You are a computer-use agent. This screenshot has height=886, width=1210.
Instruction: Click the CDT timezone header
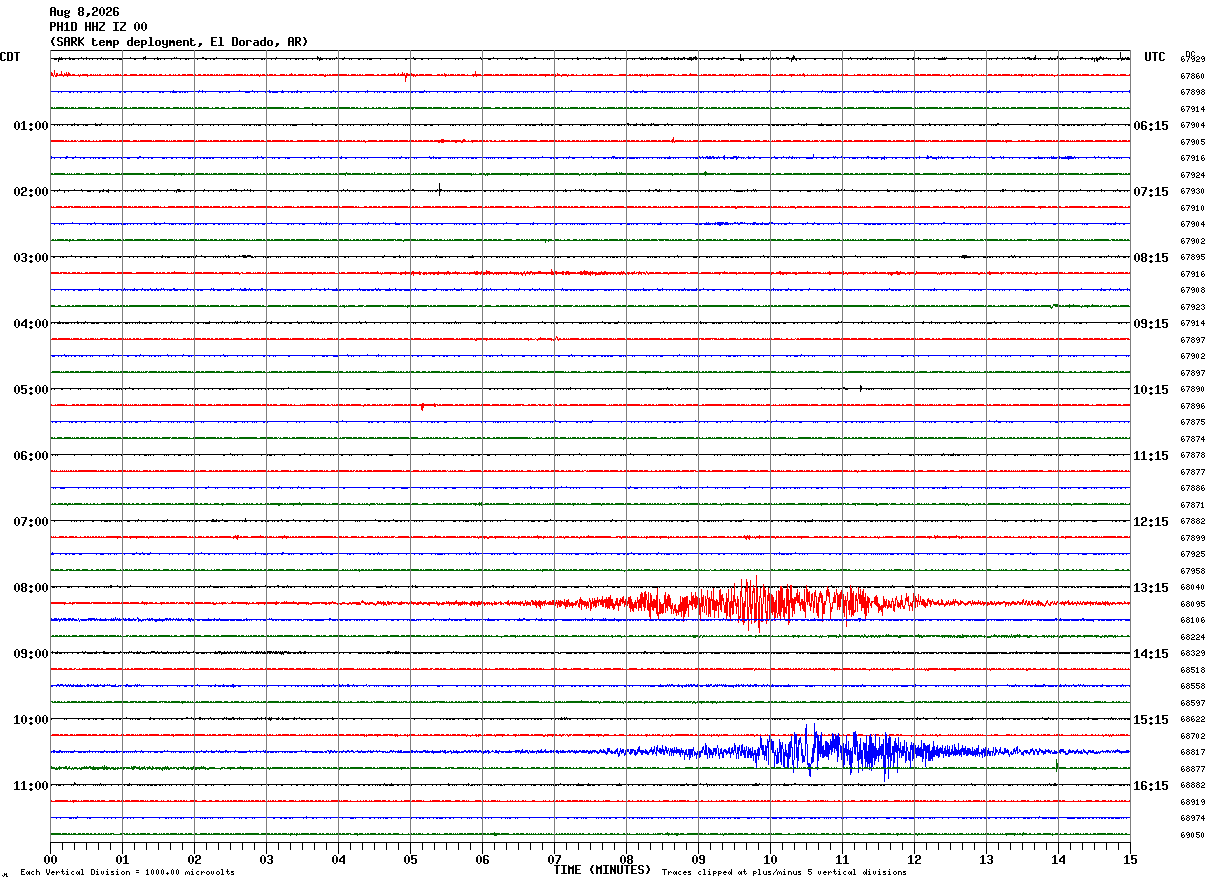point(10,57)
